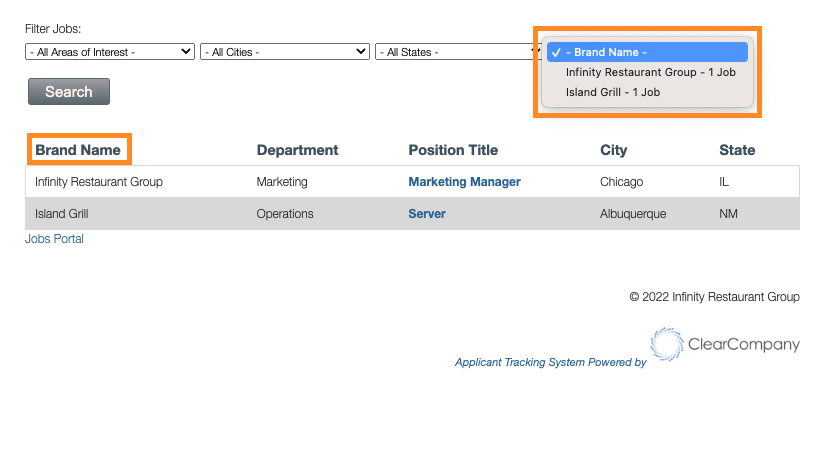This screenshot has width=832, height=452.
Task: Select the '- Brand Name -' option
Action: click(647, 52)
